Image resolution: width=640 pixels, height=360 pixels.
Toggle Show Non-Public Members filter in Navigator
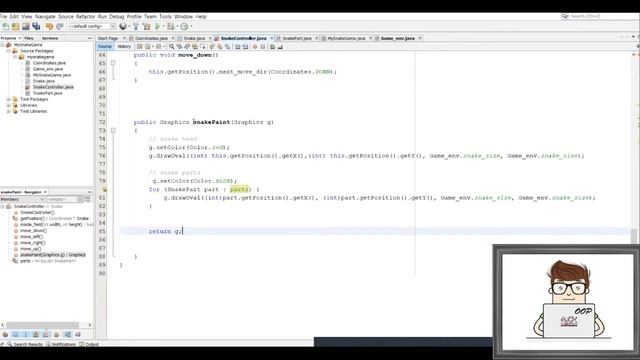(36, 335)
